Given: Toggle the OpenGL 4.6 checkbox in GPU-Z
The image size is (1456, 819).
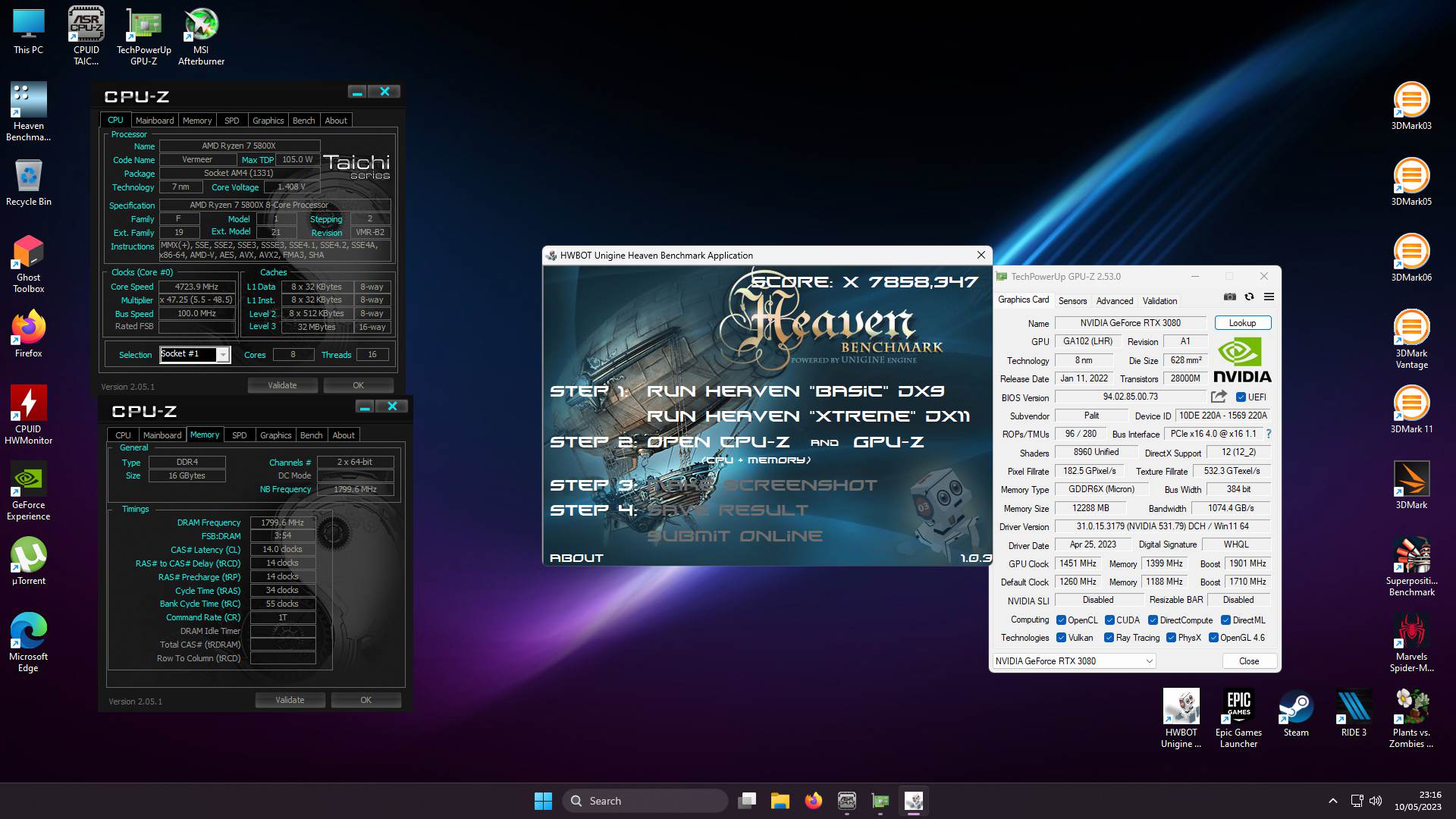Looking at the screenshot, I should [1213, 638].
